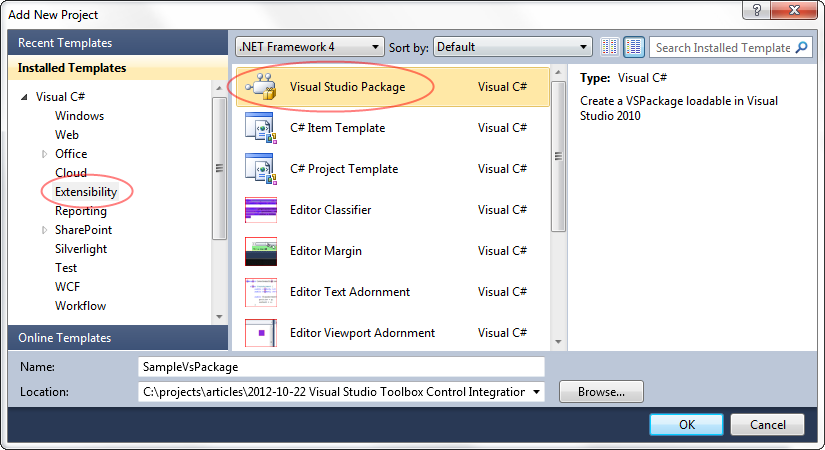Expand the SharePoint tree node

pos(44,230)
